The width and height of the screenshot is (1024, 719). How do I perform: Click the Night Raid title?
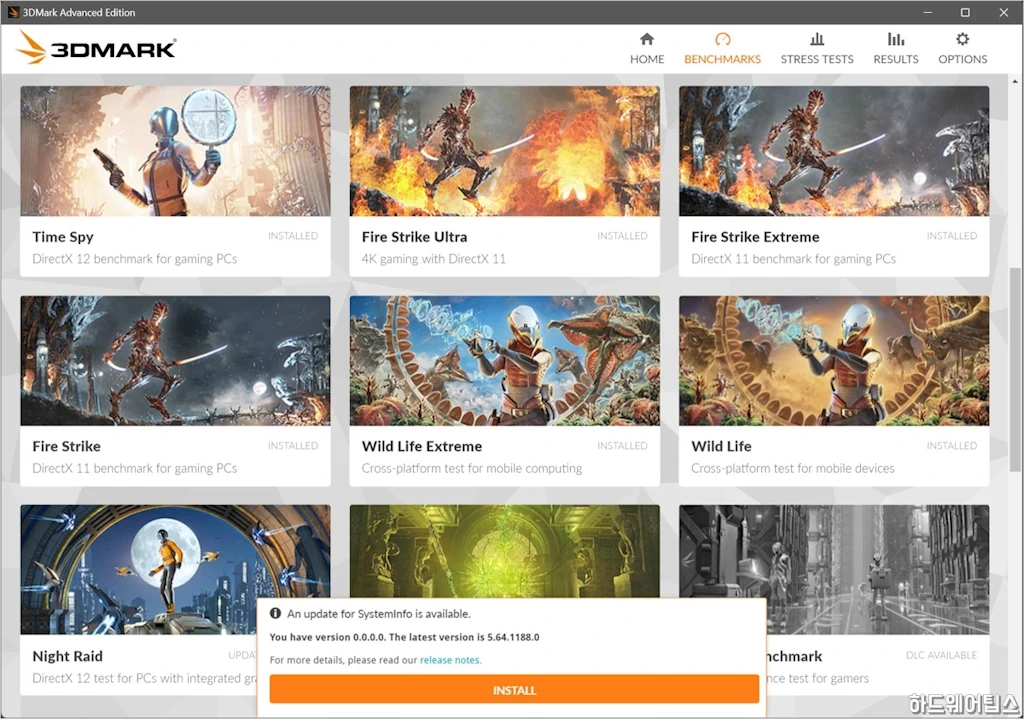pos(67,656)
